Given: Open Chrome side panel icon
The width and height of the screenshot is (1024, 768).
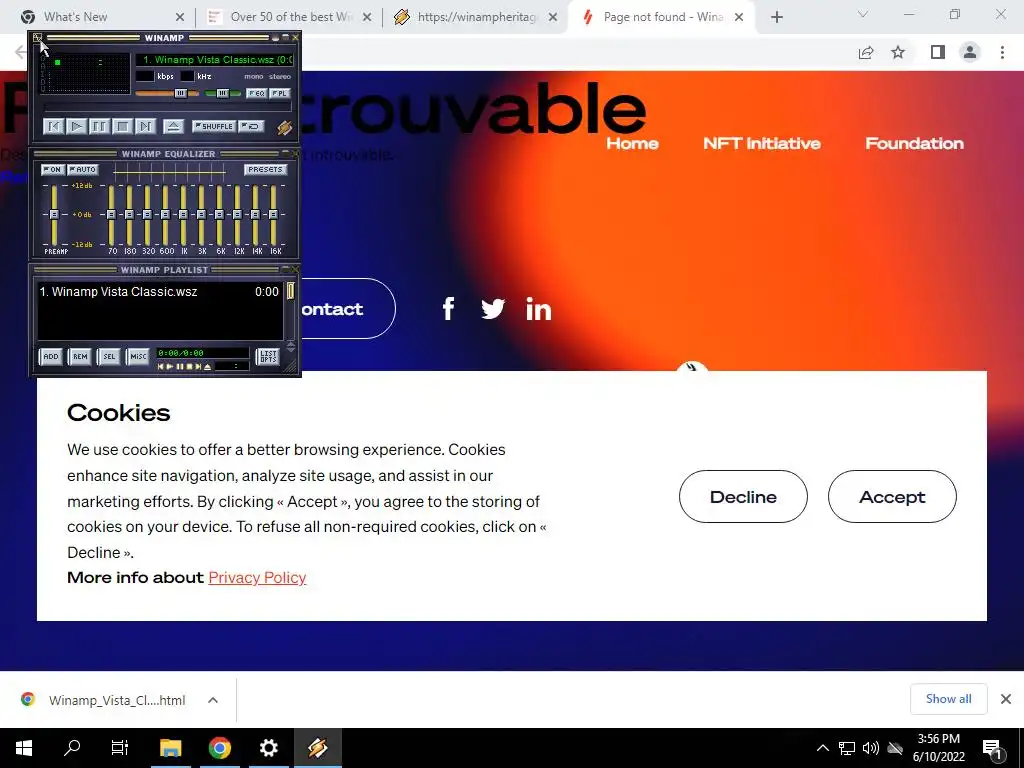Looking at the screenshot, I should (938, 52).
